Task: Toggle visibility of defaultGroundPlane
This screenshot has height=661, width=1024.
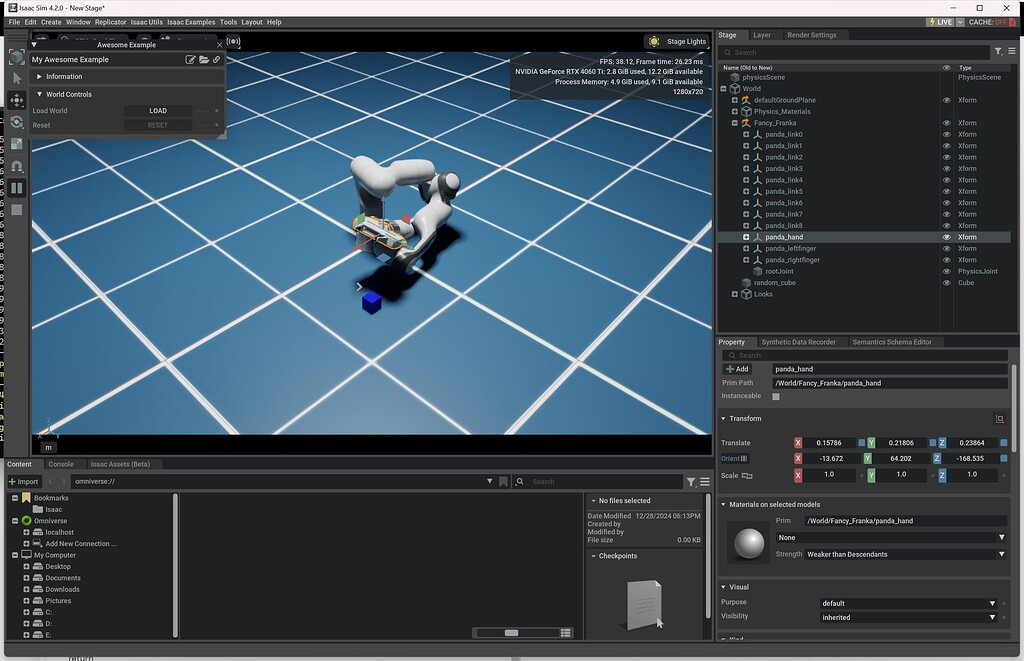Action: tap(947, 100)
